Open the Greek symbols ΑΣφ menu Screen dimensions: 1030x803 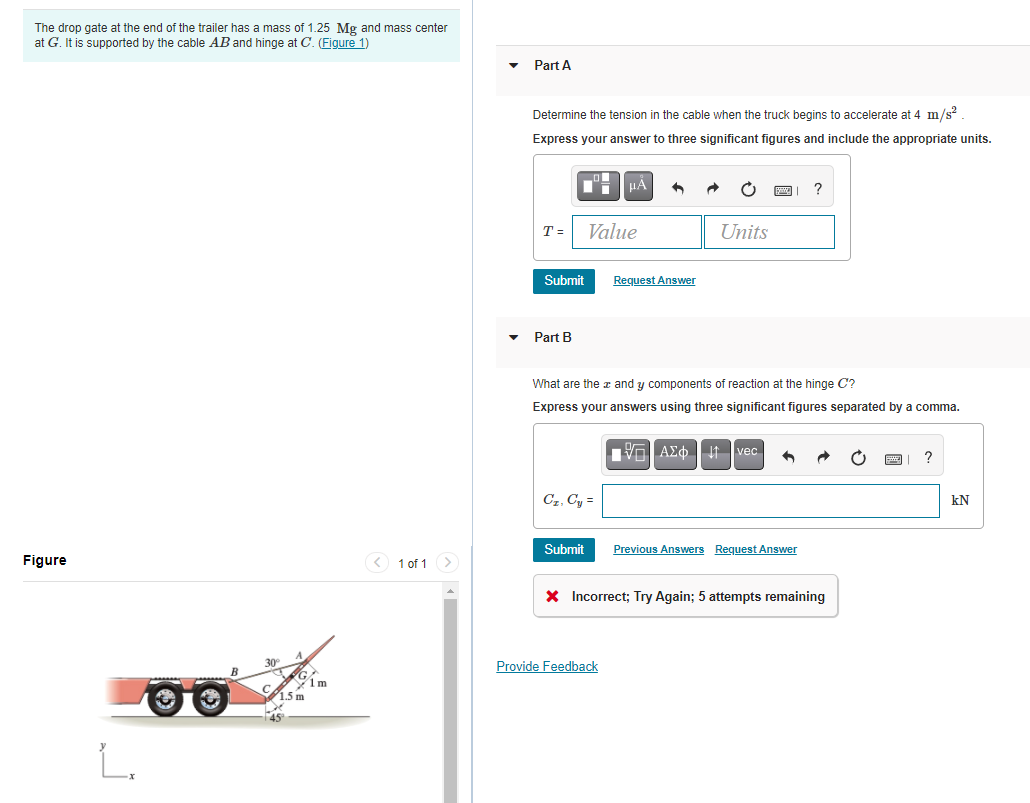pos(675,454)
